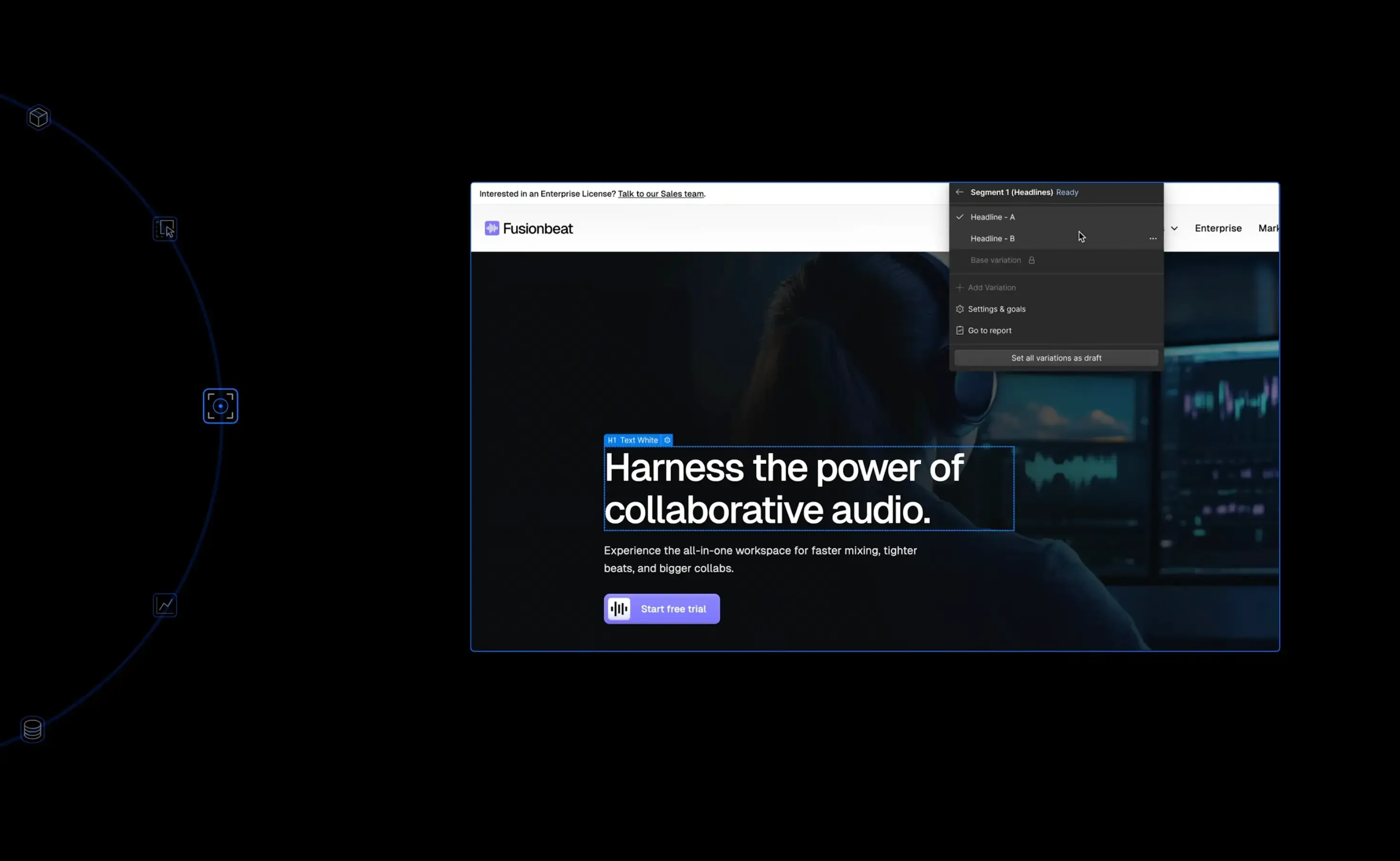This screenshot has width=1400, height=861.
Task: Click the gear on H1 Text White tag
Action: pyautogui.click(x=667, y=440)
